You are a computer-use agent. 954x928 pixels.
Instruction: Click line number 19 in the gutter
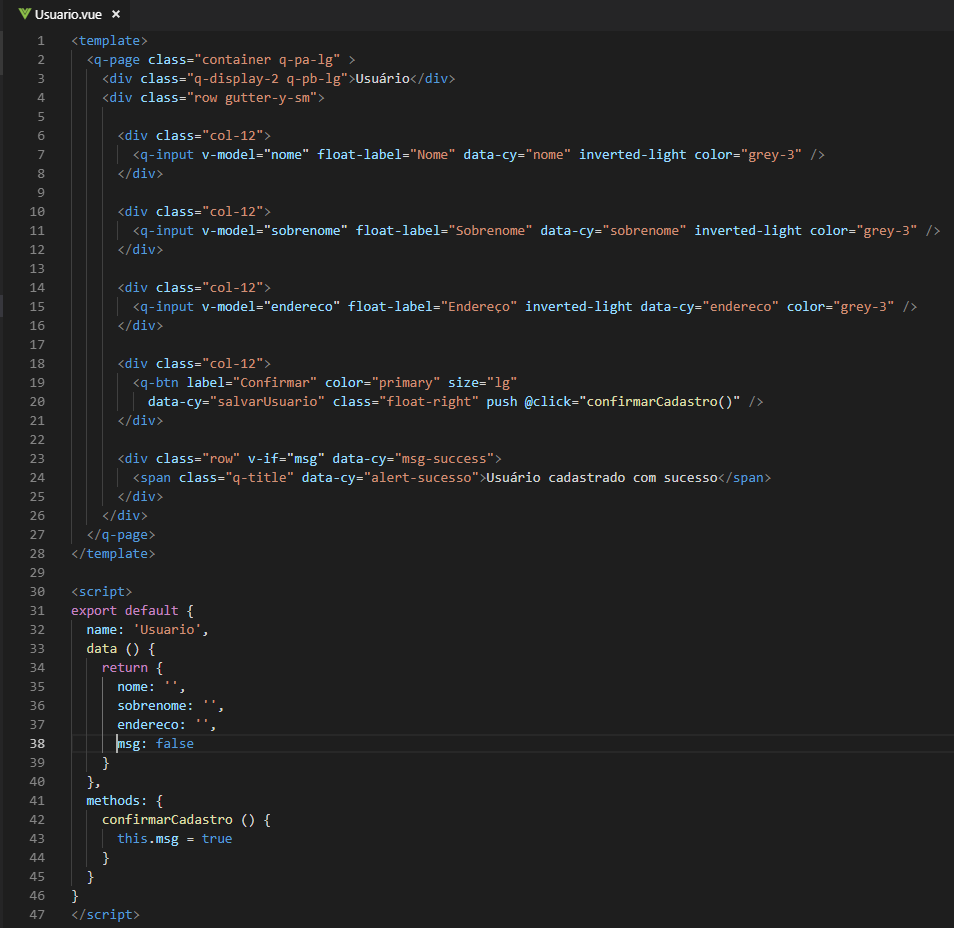click(37, 382)
